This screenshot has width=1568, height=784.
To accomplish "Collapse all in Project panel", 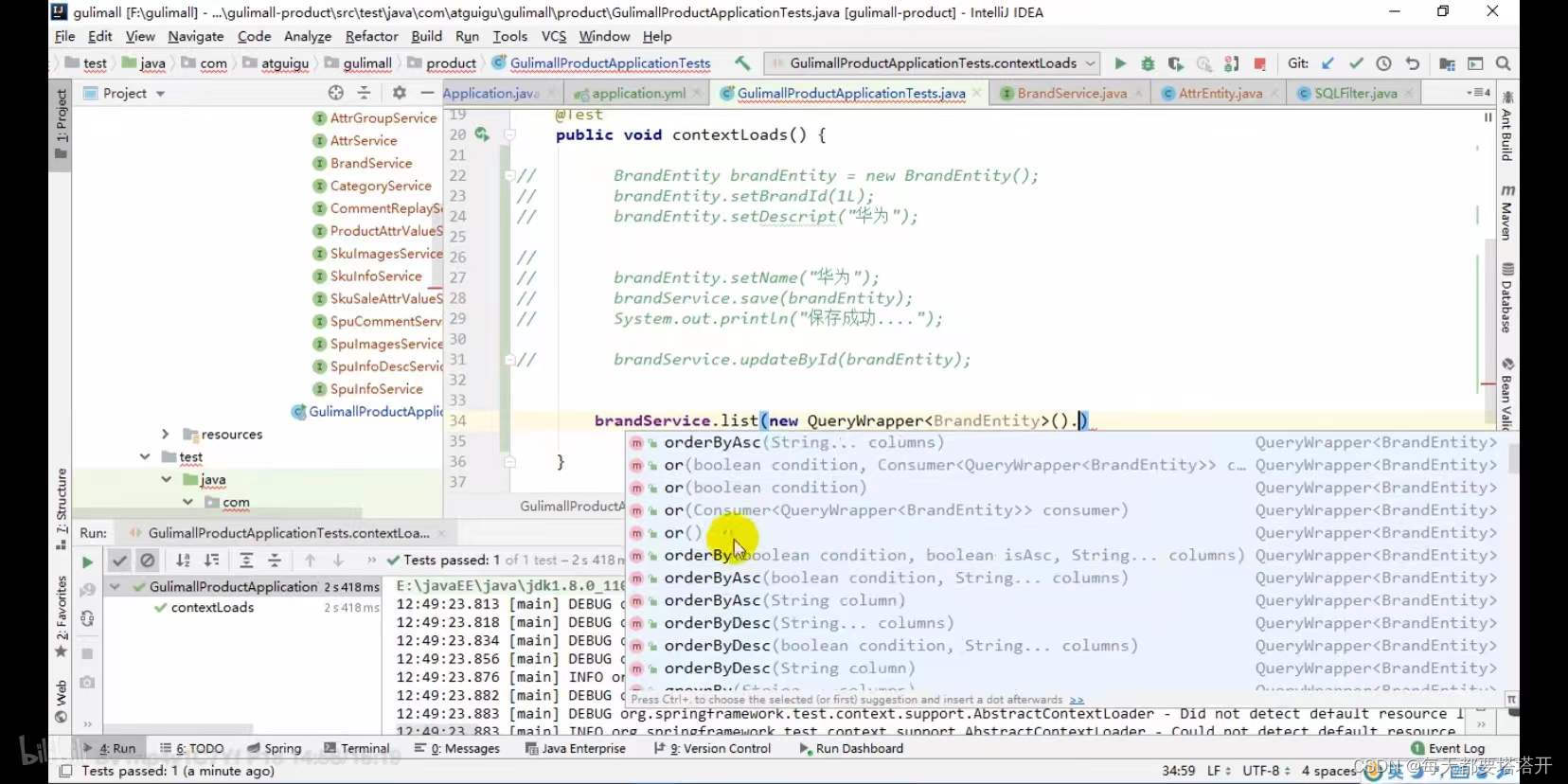I will click(364, 93).
